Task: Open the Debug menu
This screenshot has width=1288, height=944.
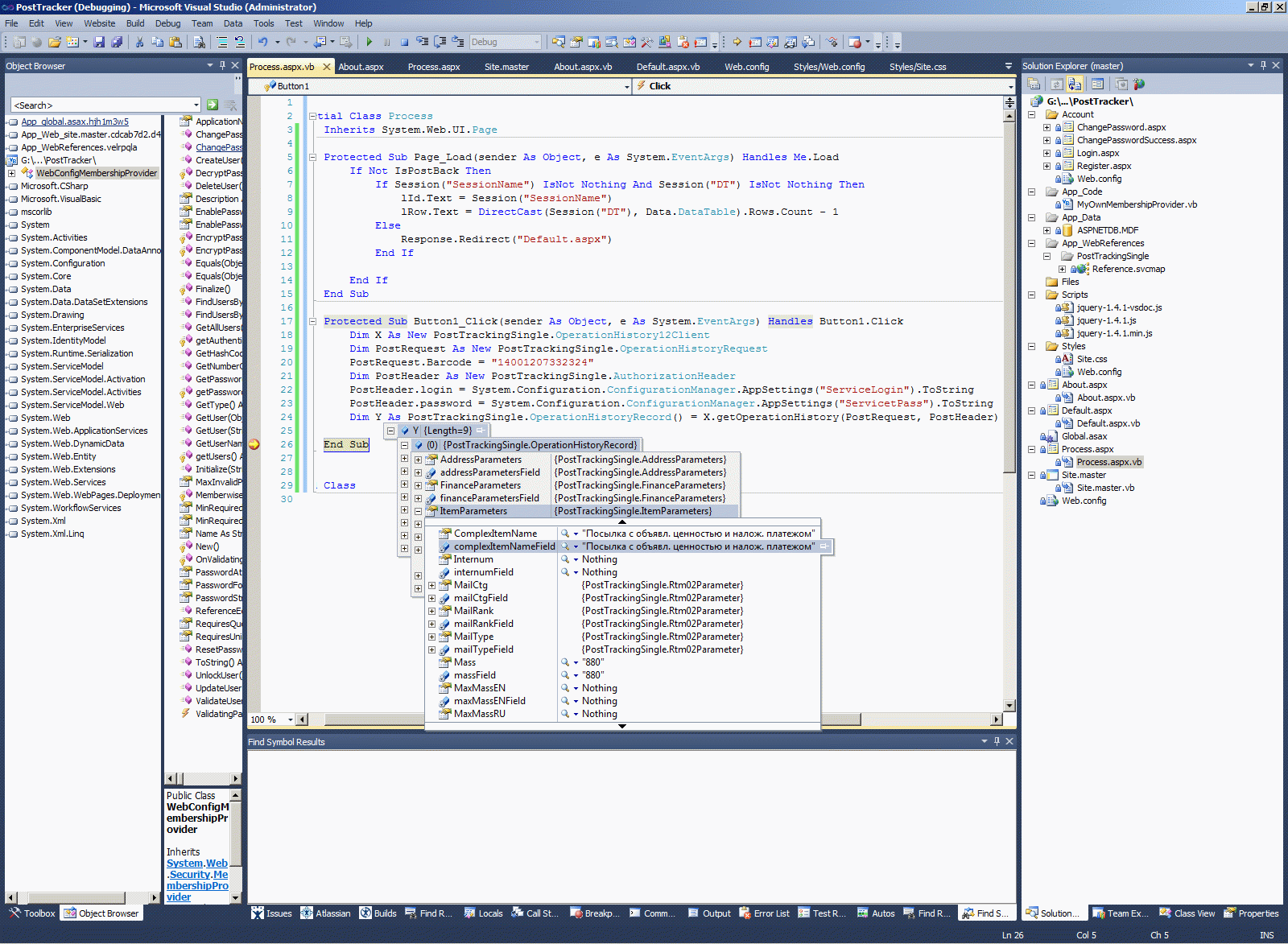Action: coord(167,23)
